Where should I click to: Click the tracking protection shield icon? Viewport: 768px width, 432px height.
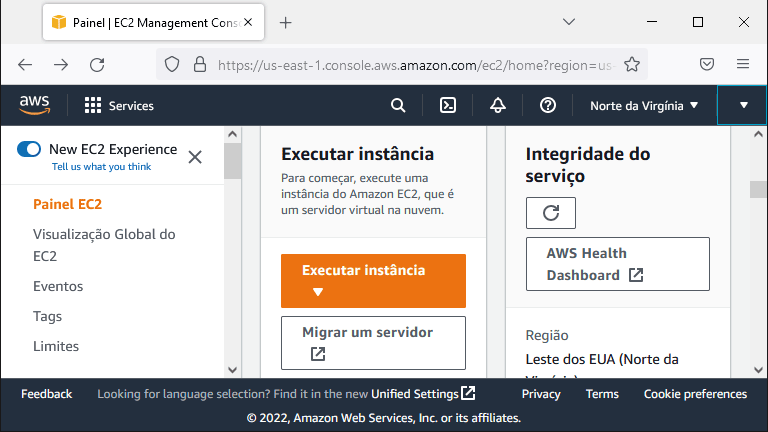[x=172, y=64]
